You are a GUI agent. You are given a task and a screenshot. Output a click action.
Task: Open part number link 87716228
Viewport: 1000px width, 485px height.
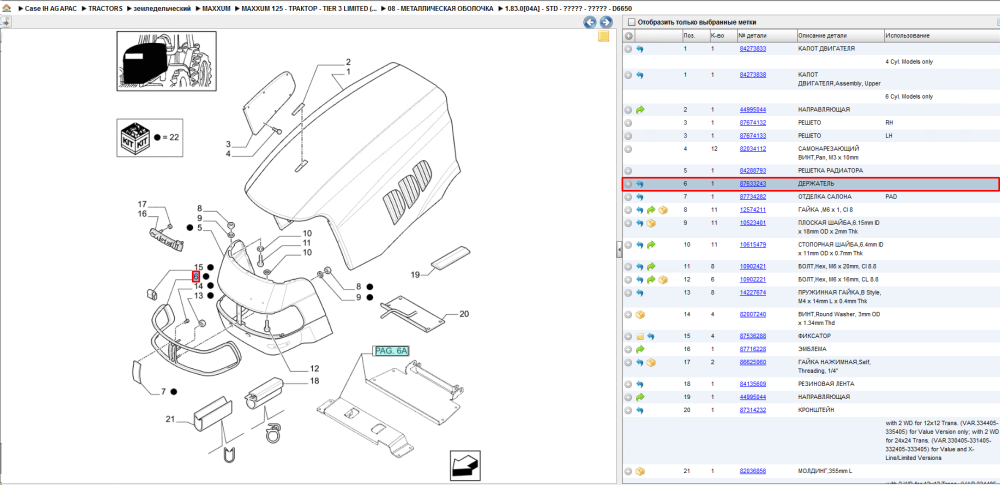click(753, 349)
